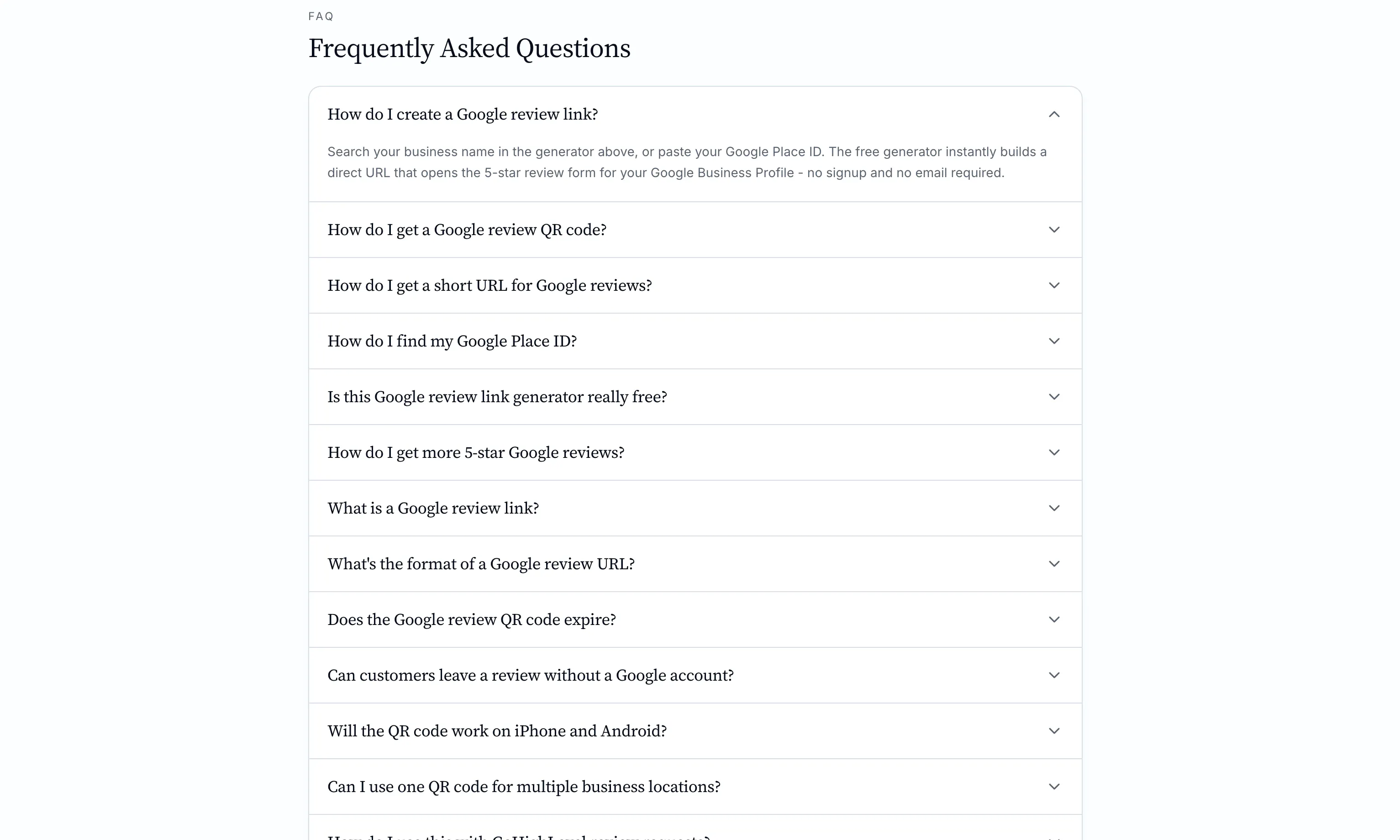The width and height of the screenshot is (1400, 840).
Task: Click chevron beside review URL format question
Action: pos(1053,564)
